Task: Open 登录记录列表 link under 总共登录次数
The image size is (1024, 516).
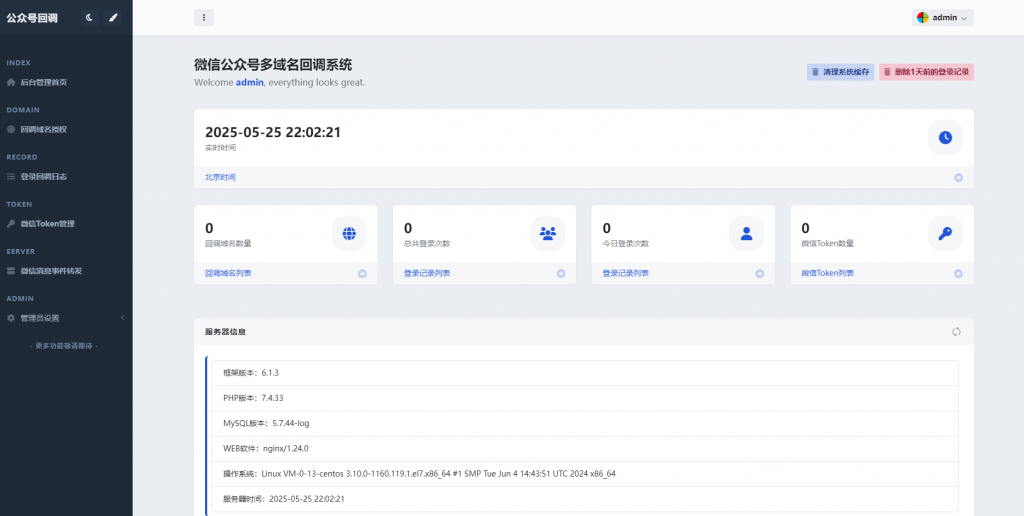Action: 426,273
